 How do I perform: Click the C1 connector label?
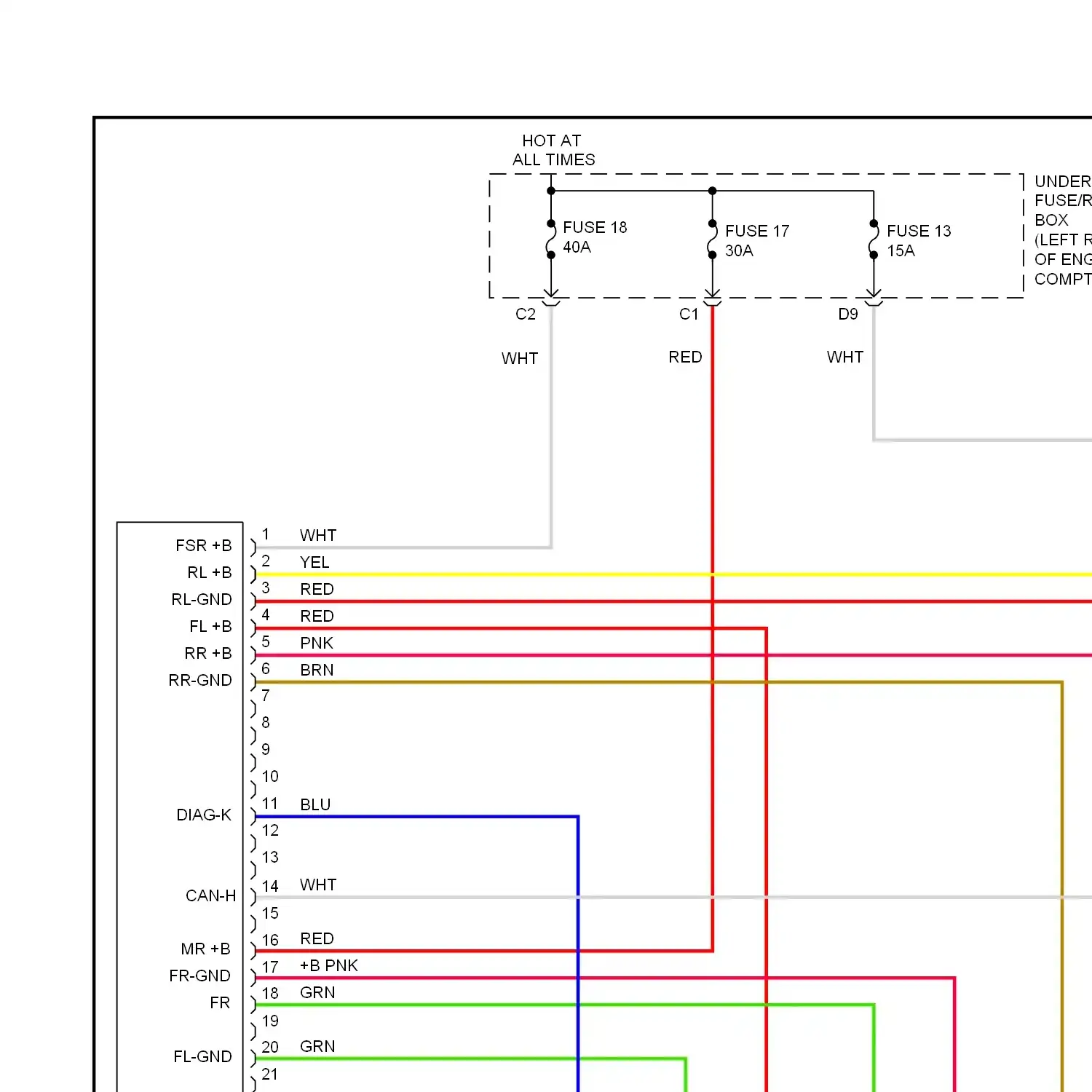pyautogui.click(x=689, y=314)
